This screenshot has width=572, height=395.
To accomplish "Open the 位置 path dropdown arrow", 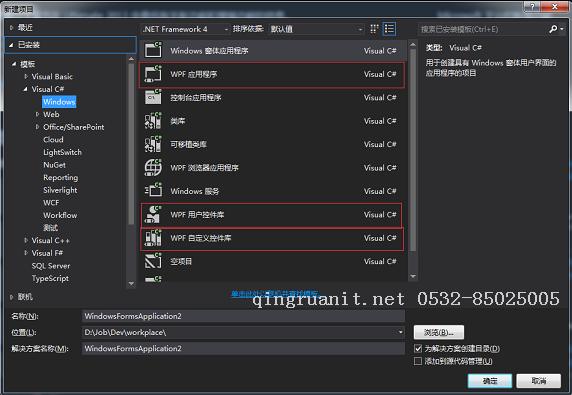I will 400,332.
